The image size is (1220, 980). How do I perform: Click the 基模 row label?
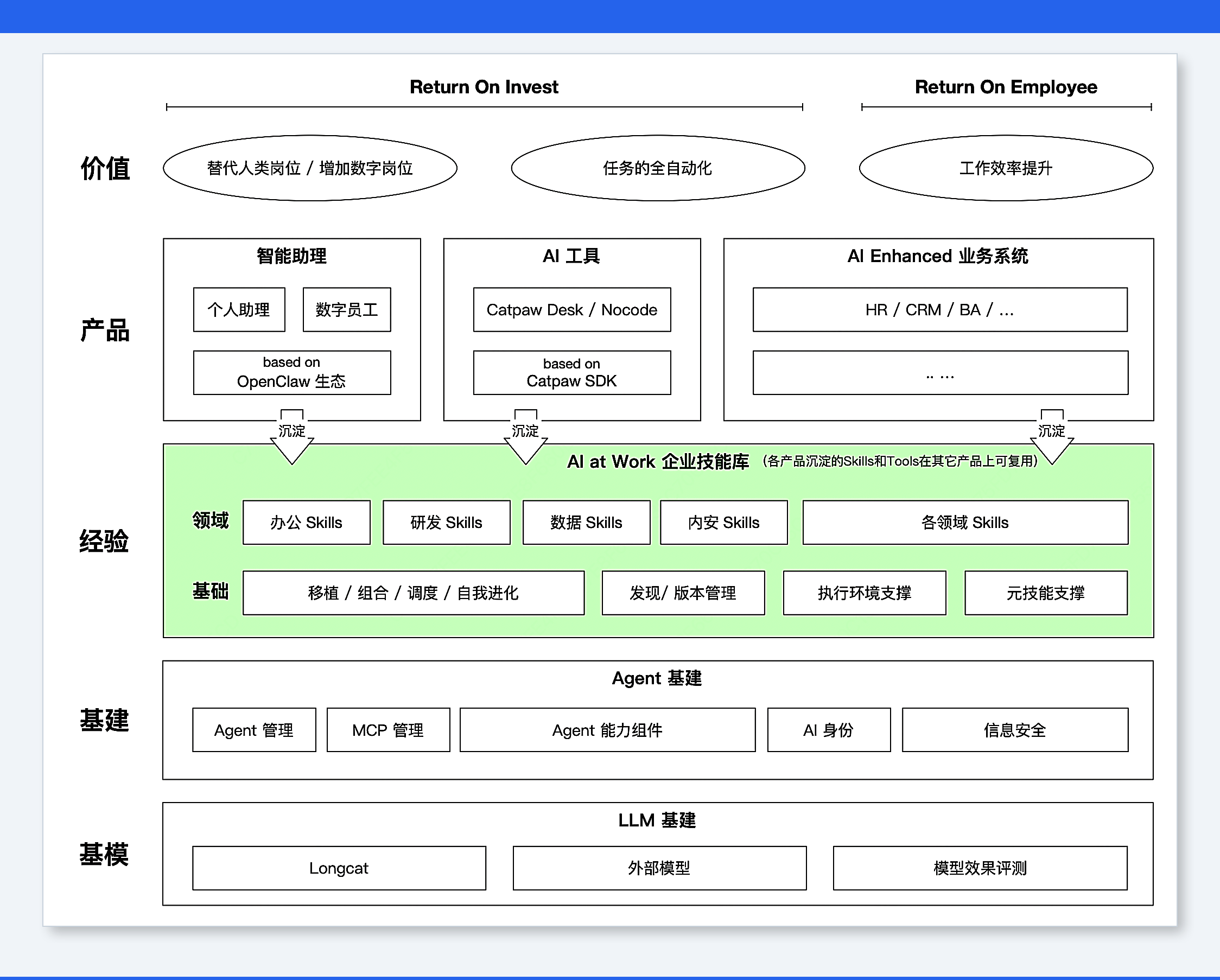point(104,854)
